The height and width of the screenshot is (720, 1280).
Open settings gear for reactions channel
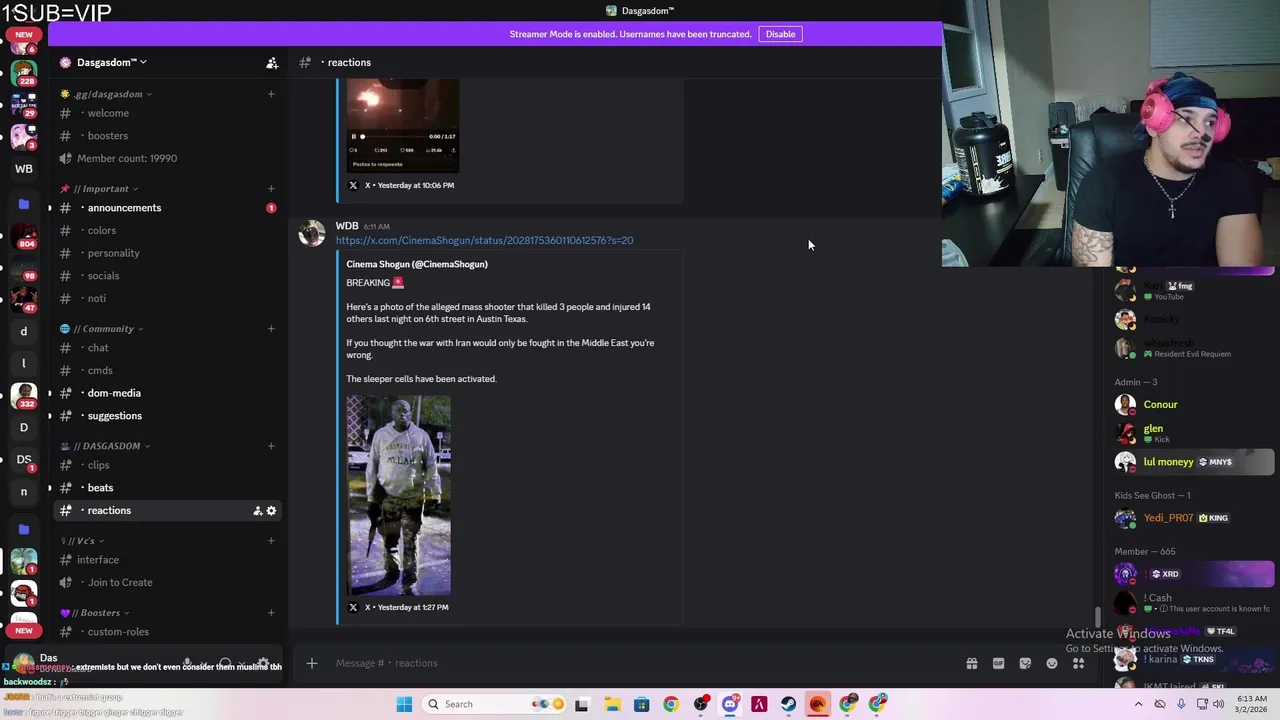[x=271, y=511]
